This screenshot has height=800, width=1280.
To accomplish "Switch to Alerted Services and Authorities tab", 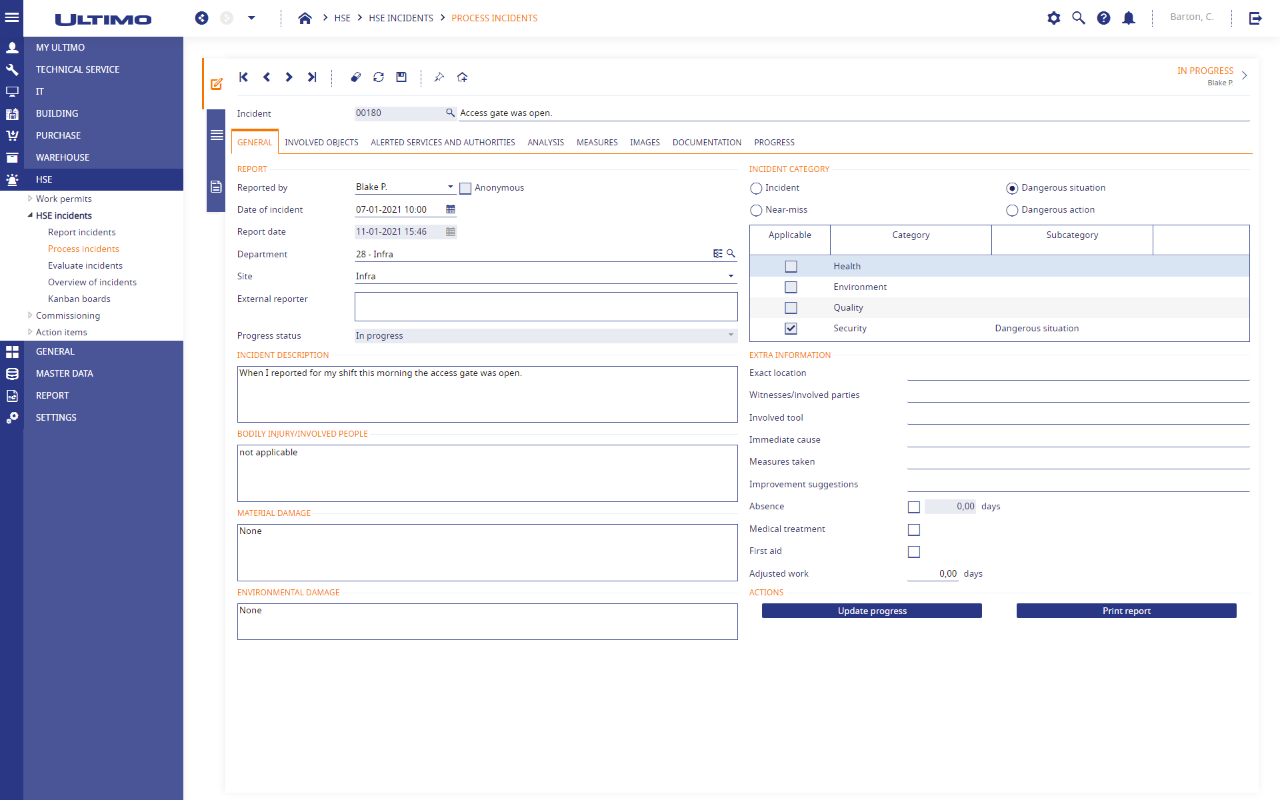I will 443,143.
